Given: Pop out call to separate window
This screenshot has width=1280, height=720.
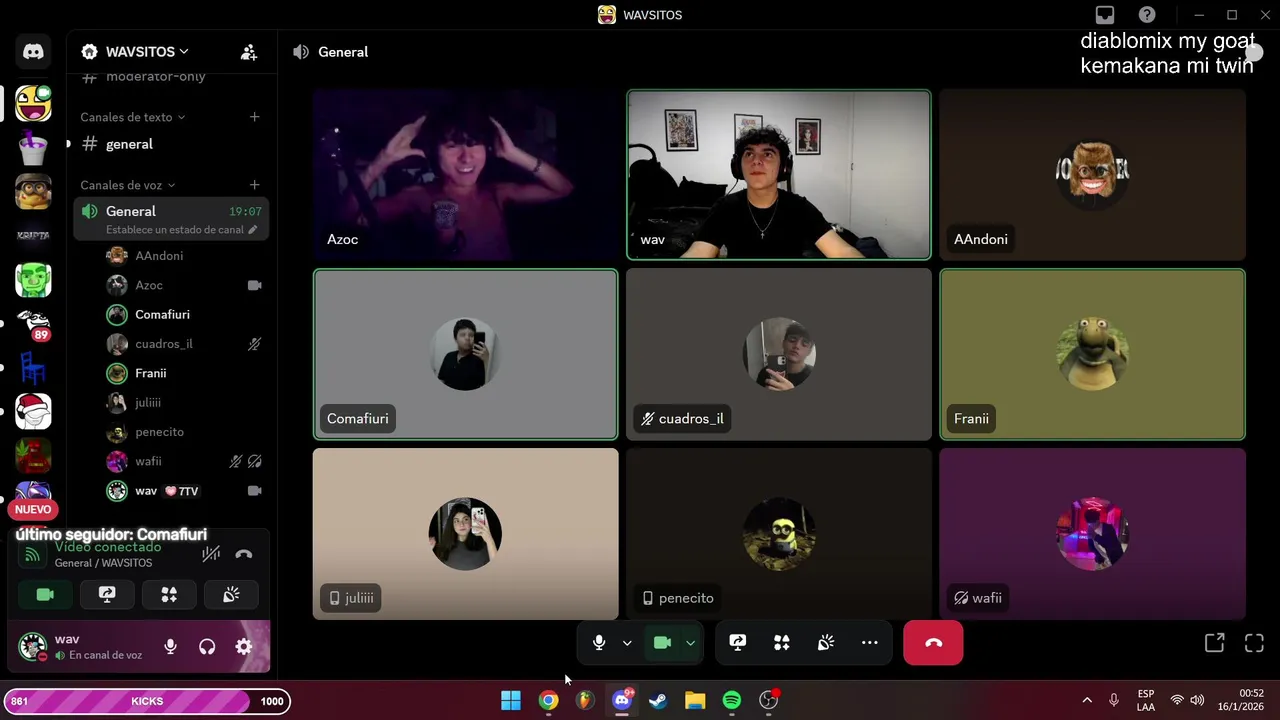Looking at the screenshot, I should point(1214,643).
